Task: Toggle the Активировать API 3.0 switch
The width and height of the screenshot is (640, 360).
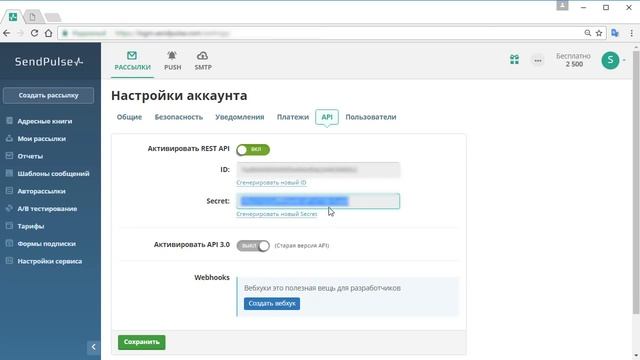Action: pos(253,246)
